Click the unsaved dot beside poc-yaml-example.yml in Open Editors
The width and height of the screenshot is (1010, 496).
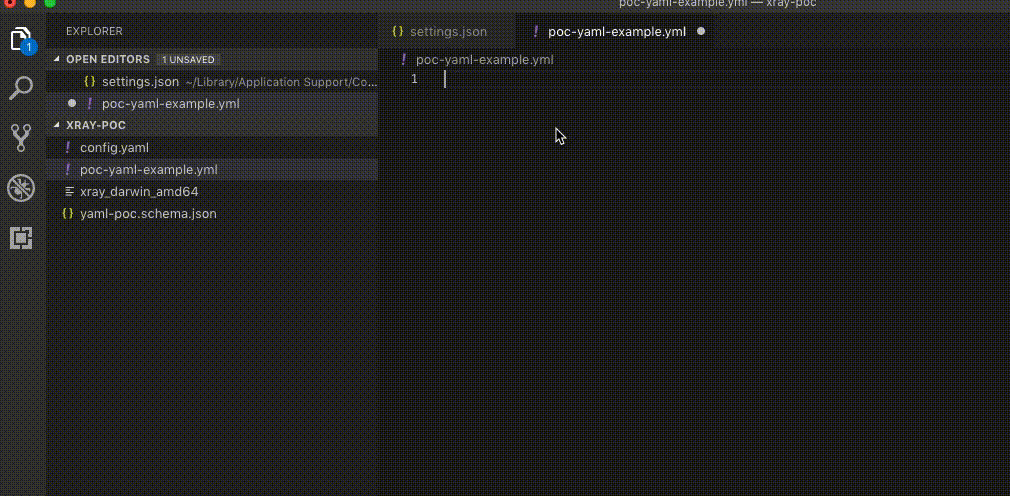click(71, 103)
